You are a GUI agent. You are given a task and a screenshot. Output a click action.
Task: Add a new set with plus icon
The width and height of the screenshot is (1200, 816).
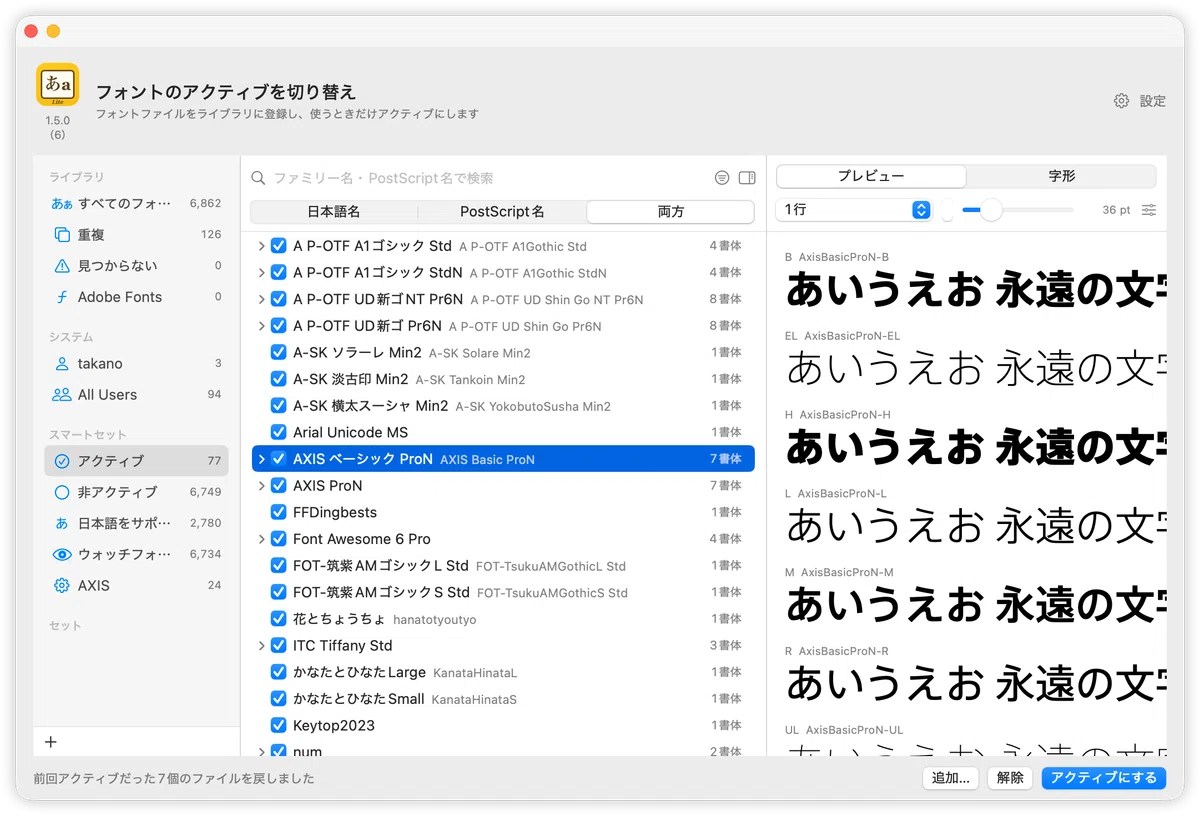tap(51, 742)
